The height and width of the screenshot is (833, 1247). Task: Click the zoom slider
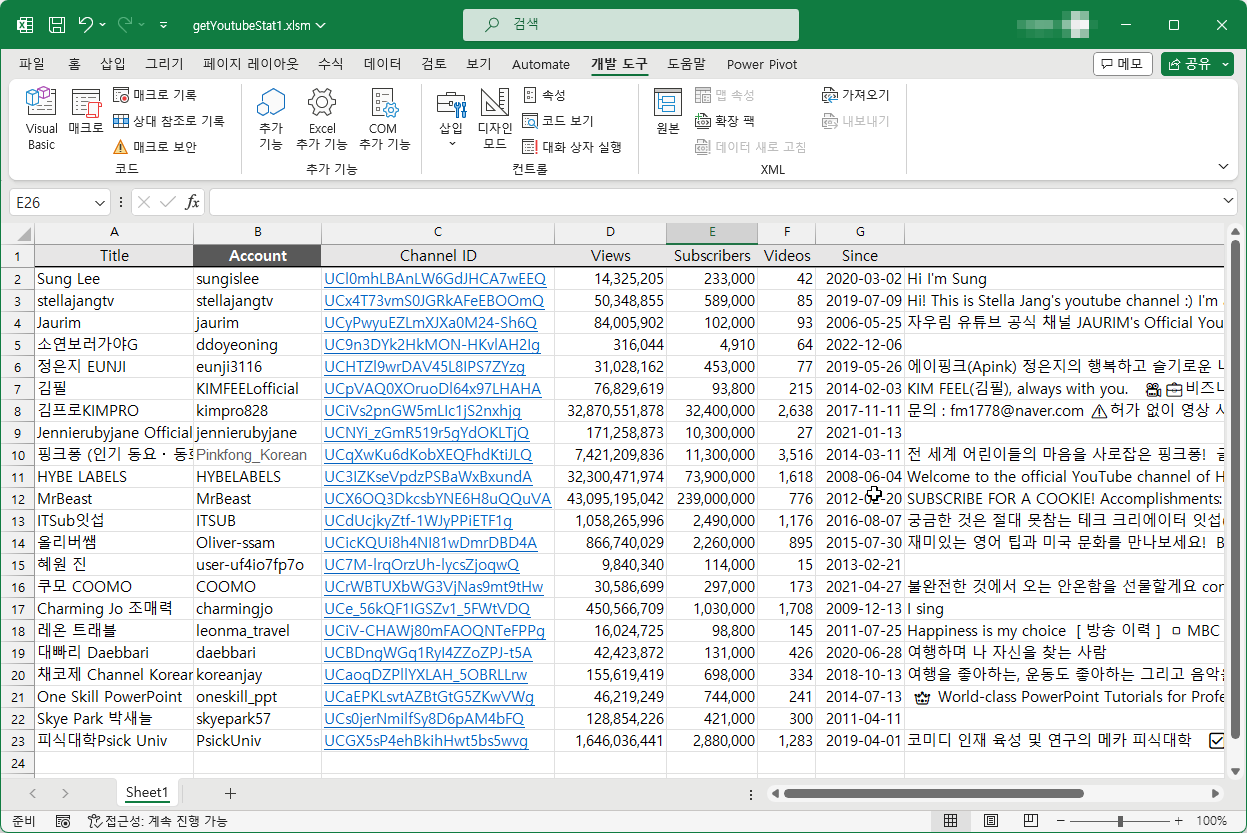pos(1121,821)
